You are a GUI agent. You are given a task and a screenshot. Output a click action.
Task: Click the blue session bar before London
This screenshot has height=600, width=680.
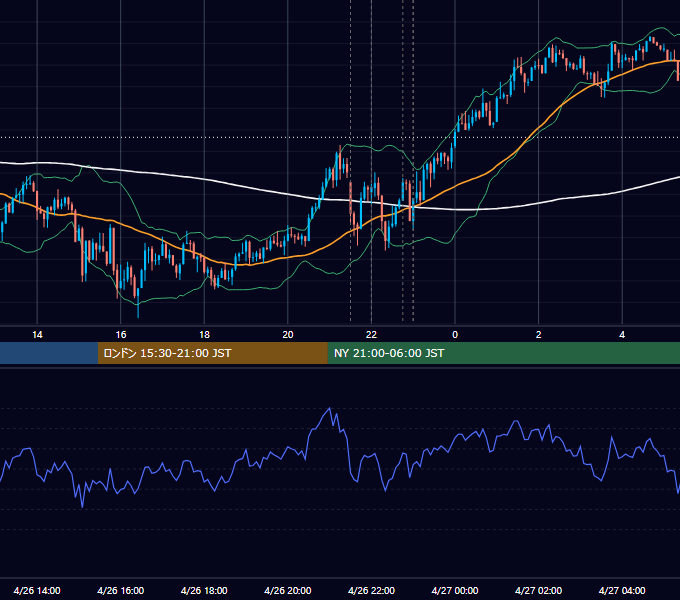point(49,353)
